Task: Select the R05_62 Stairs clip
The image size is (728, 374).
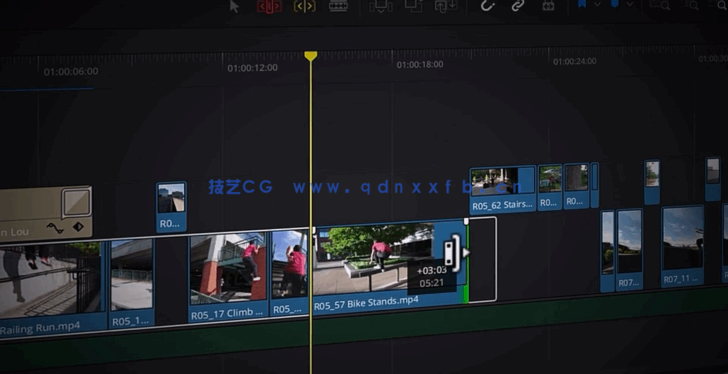Action: click(502, 189)
